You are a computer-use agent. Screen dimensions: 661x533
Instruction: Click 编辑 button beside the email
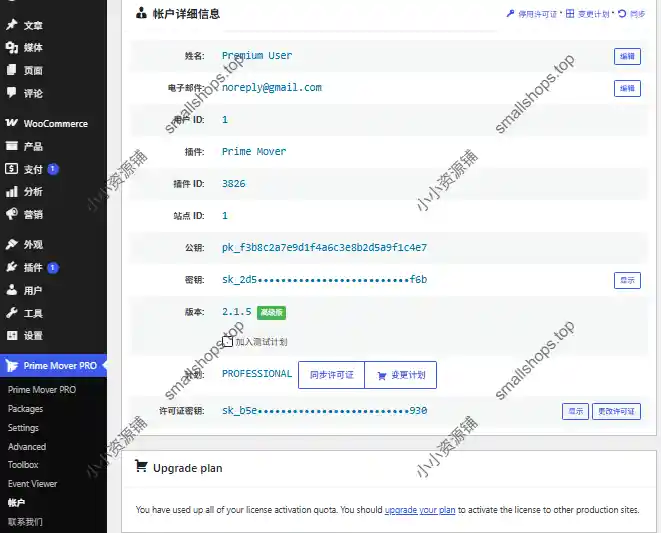coord(627,88)
